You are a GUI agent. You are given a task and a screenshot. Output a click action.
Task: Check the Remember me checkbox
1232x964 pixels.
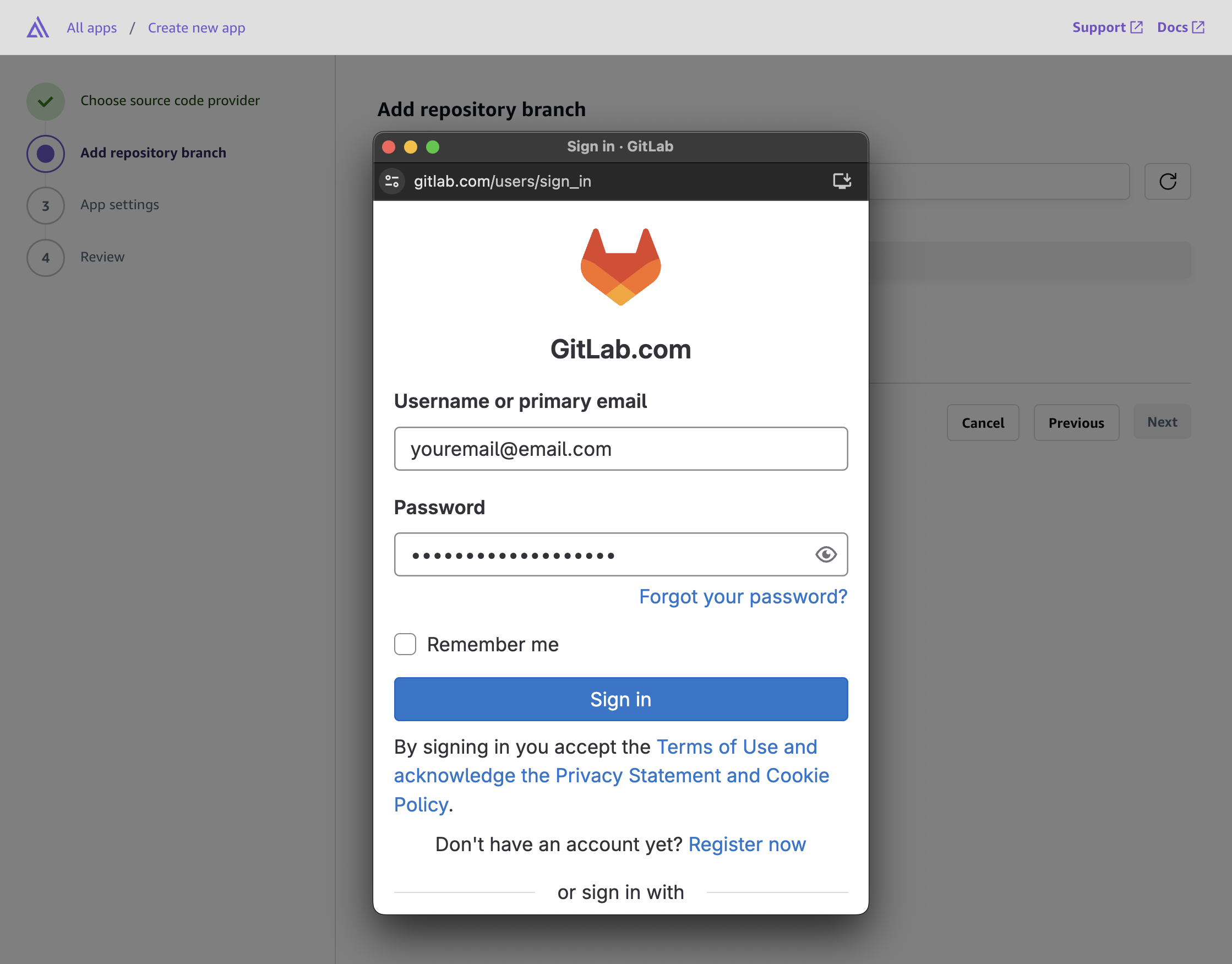click(x=405, y=644)
